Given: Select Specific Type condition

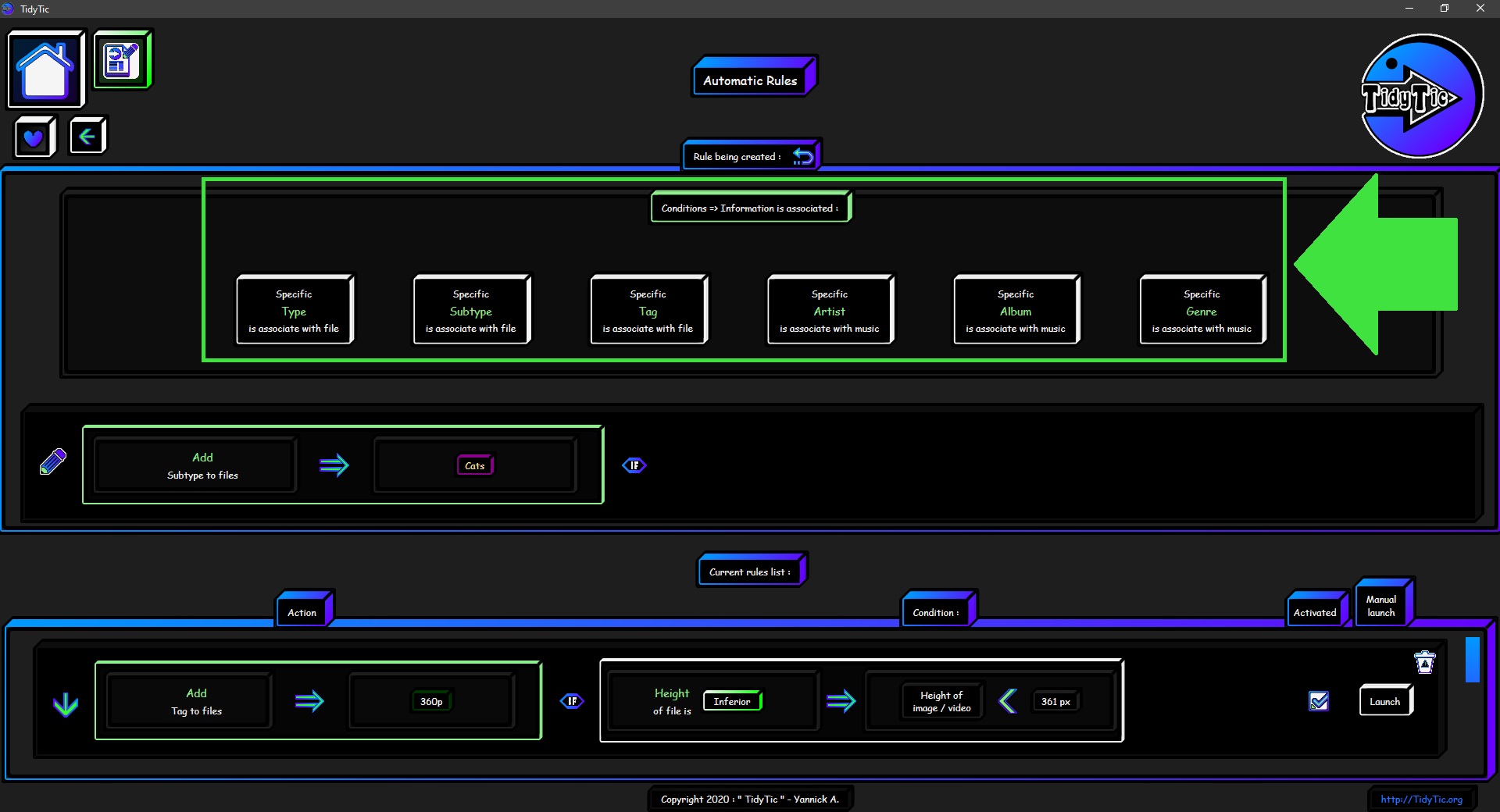Looking at the screenshot, I should click(294, 310).
